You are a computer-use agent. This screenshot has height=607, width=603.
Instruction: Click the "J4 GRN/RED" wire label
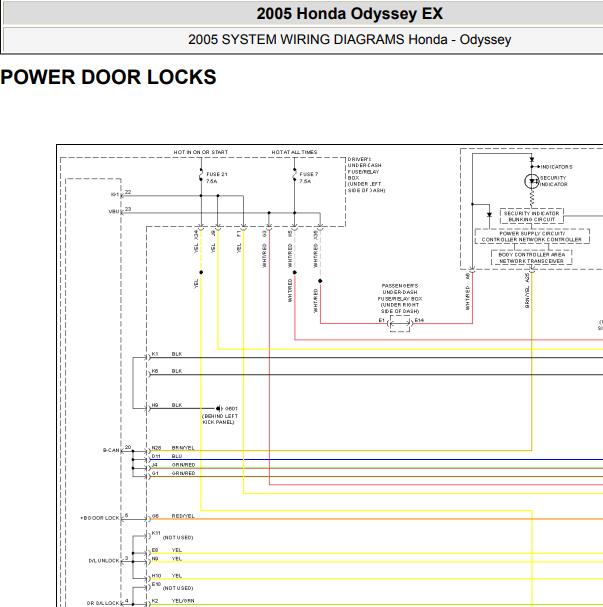(x=173, y=465)
